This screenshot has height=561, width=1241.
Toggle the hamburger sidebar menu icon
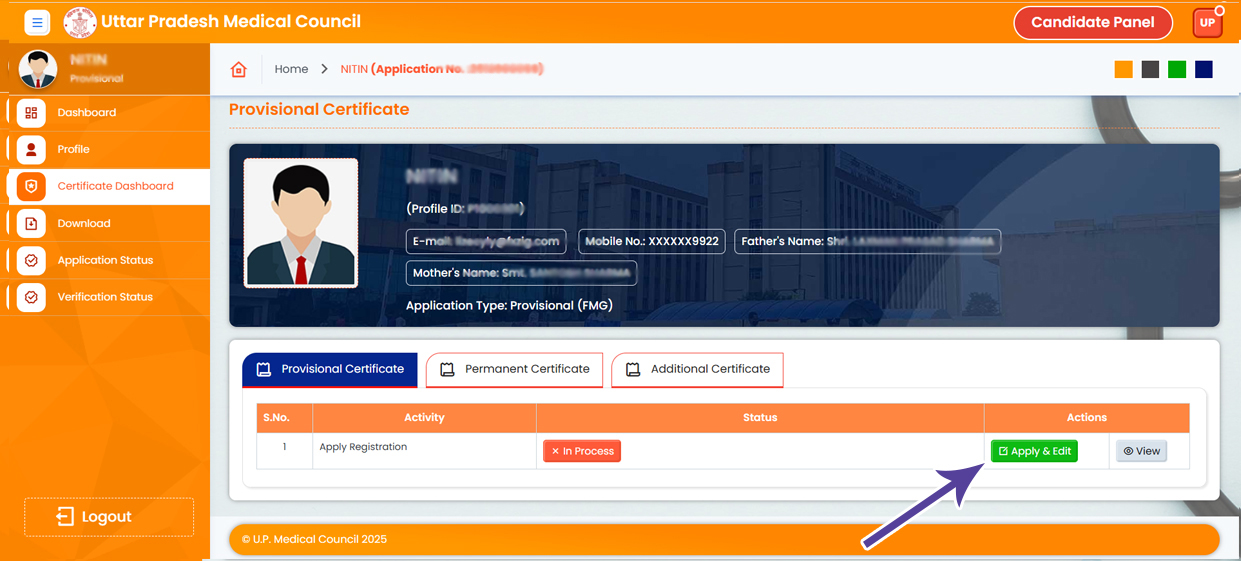[37, 22]
